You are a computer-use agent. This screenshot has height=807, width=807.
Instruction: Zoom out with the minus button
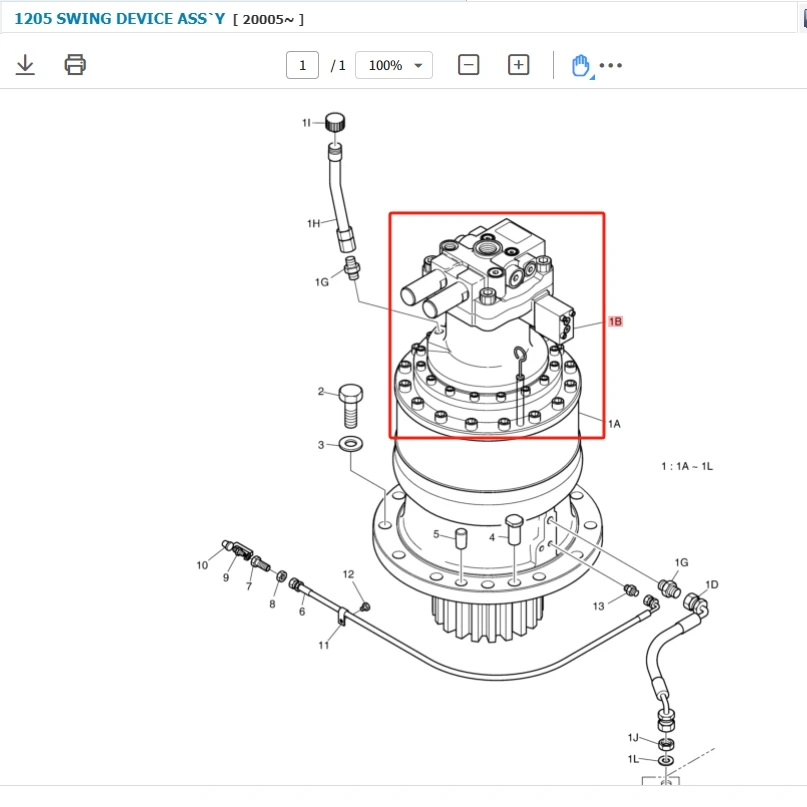(468, 65)
